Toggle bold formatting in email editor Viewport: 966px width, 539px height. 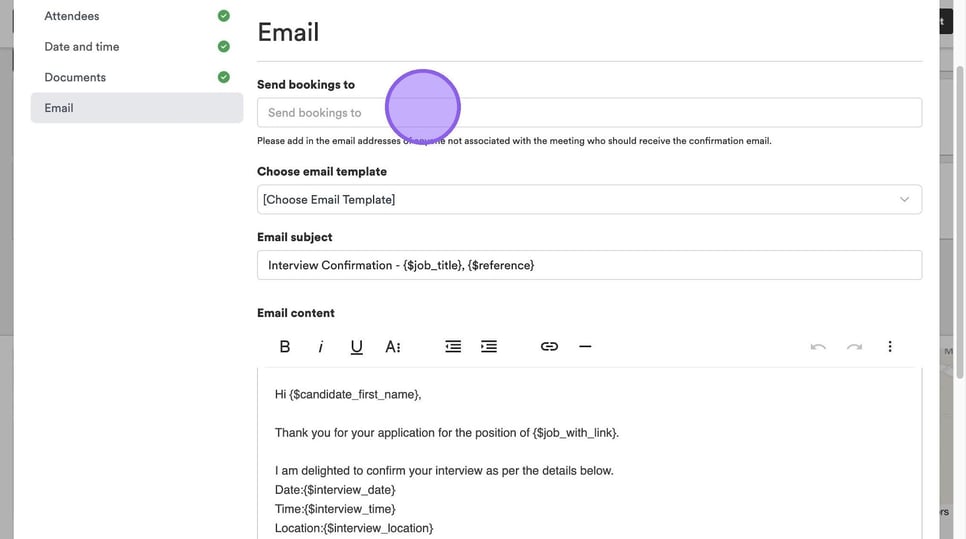coord(285,347)
